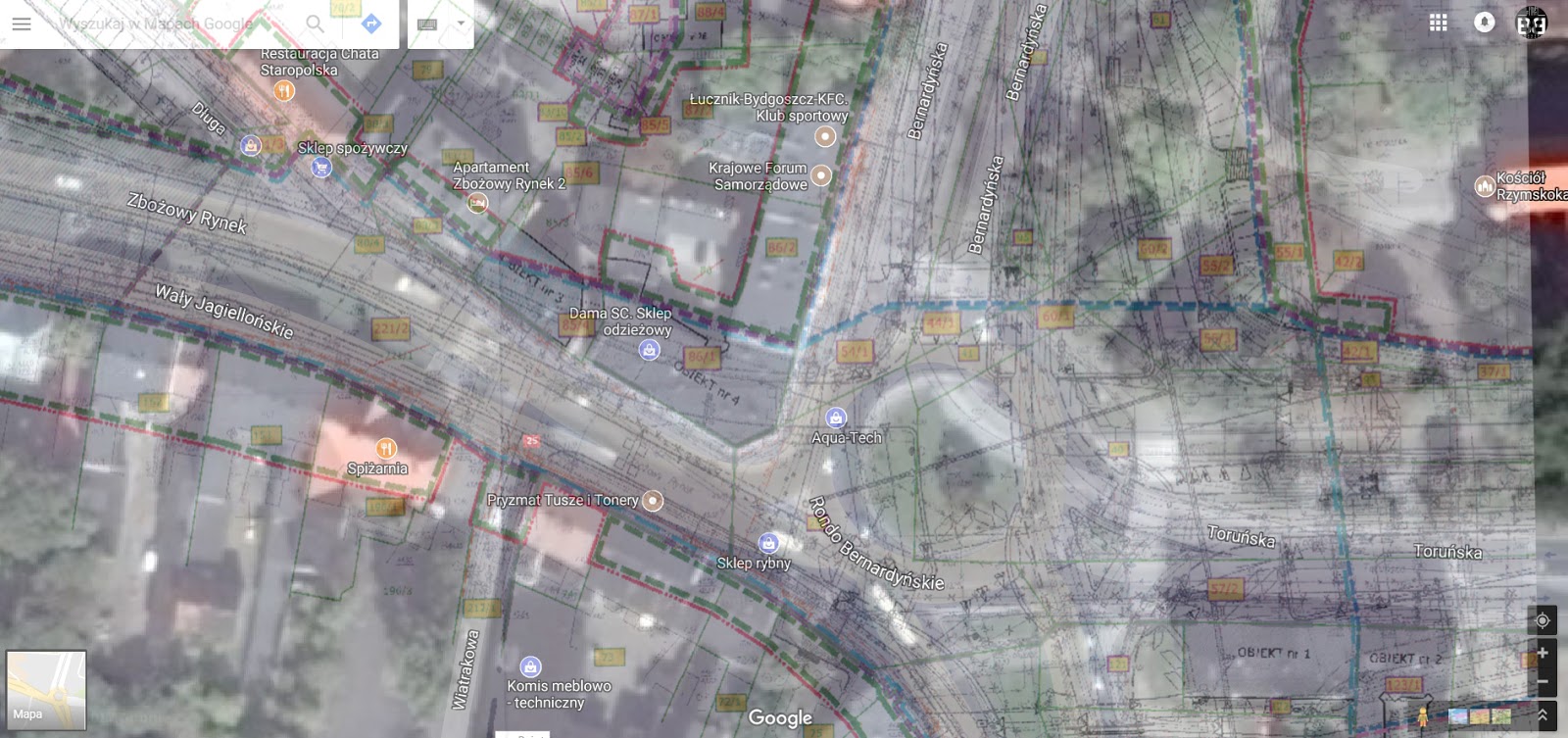Select the Aqua-Tech shop pin
The height and width of the screenshot is (738, 1568).
[835, 418]
